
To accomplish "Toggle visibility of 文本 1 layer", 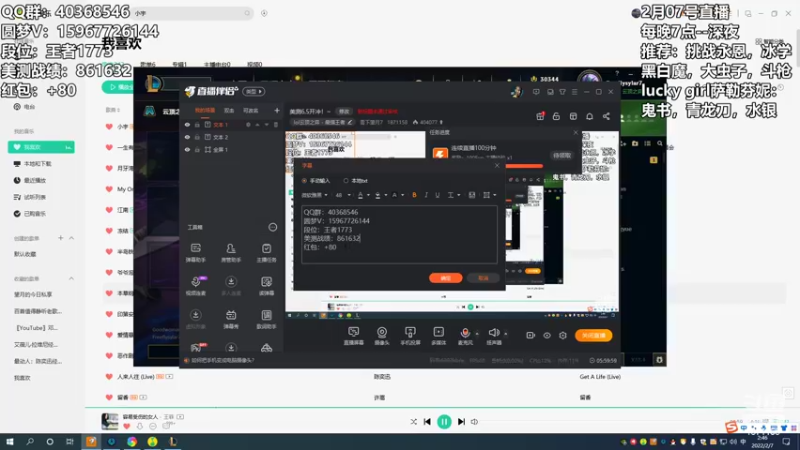I will 187,124.
